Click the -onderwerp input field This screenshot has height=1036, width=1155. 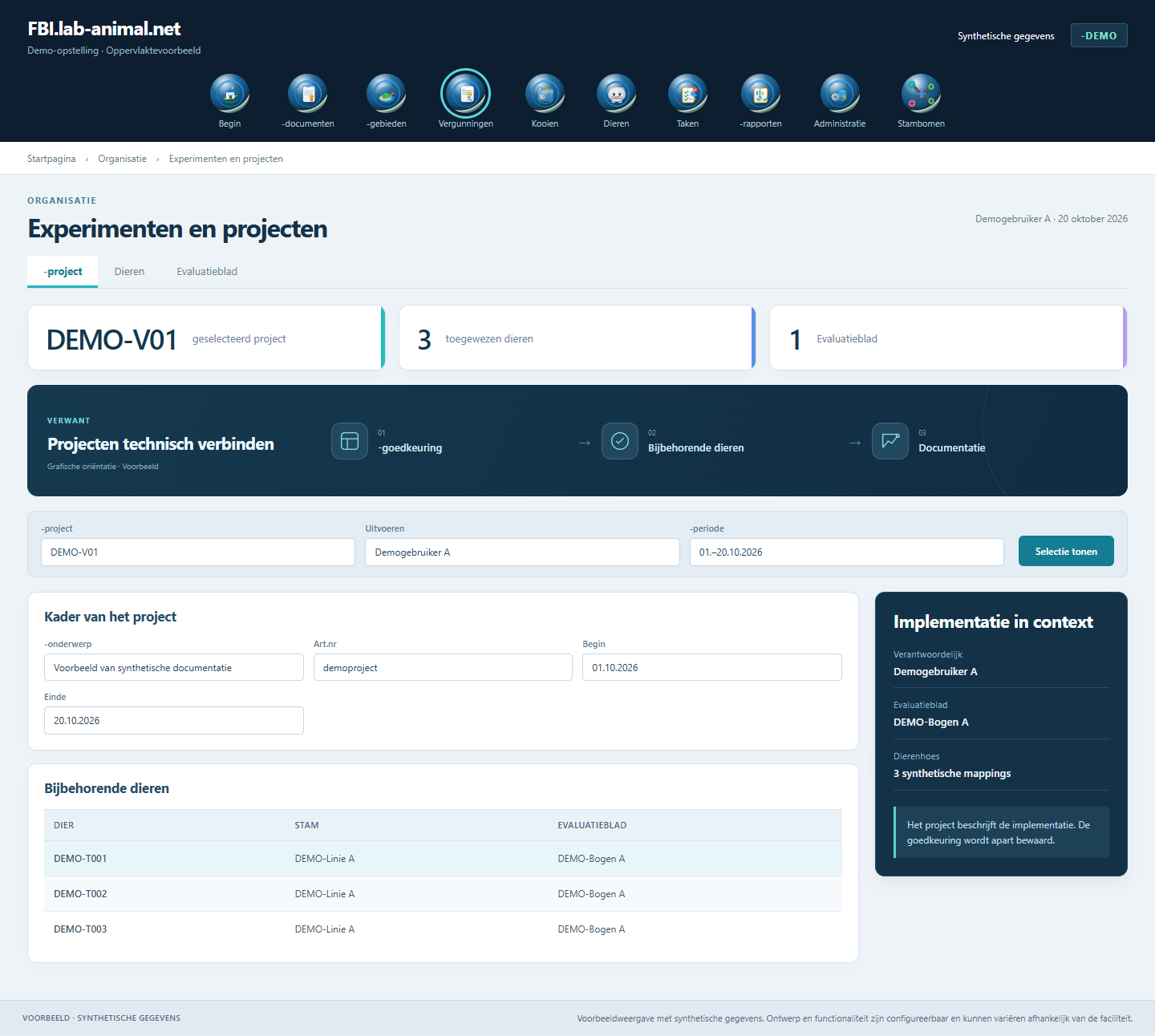[174, 667]
